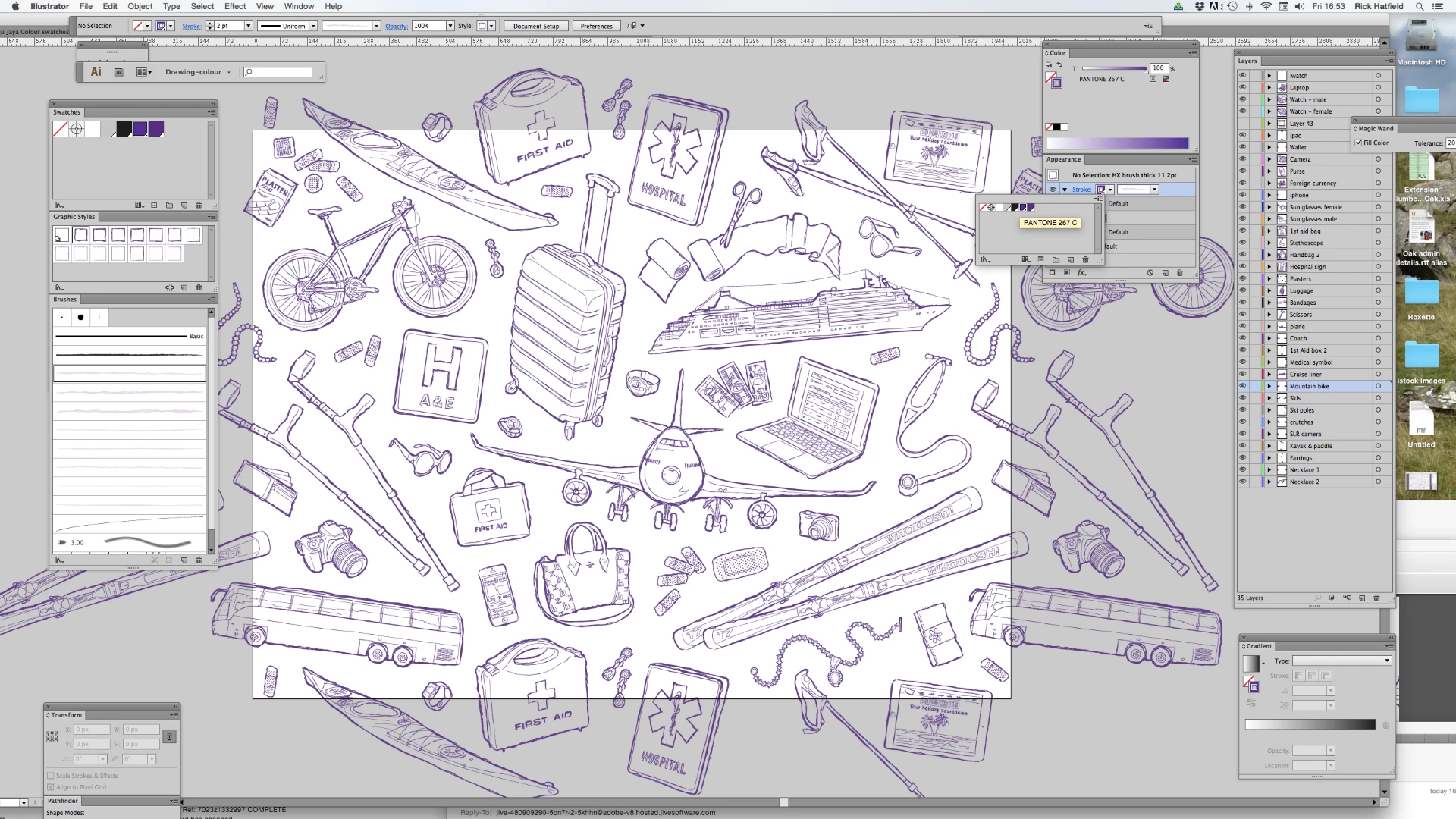
Task: Create new color group folder in Swatches
Action: [169, 206]
